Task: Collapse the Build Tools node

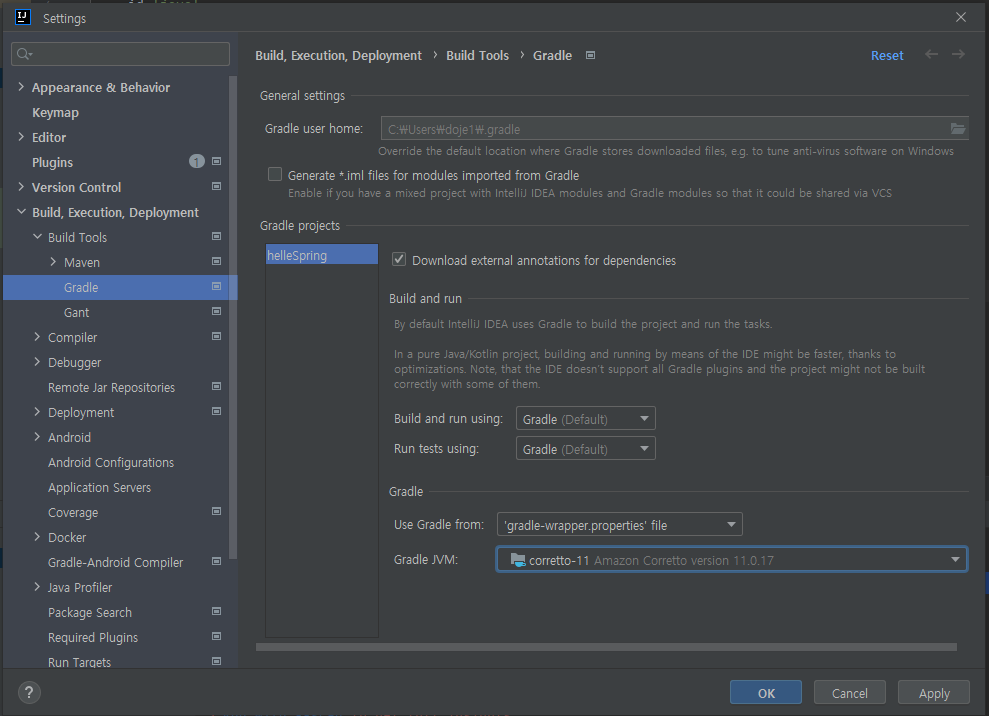Action: (x=37, y=237)
